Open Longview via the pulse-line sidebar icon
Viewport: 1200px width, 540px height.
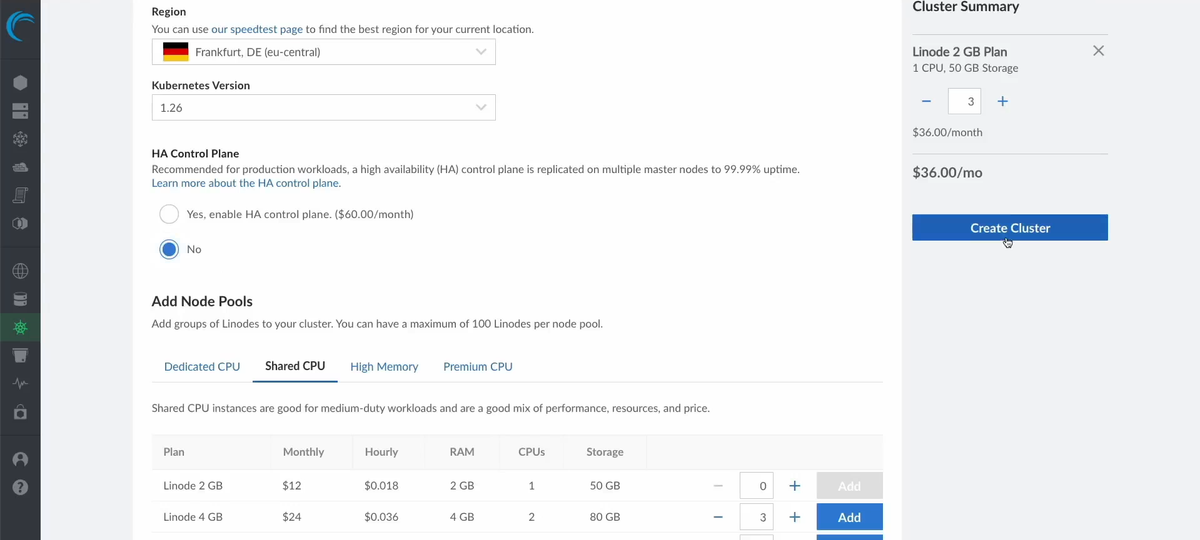coord(20,383)
